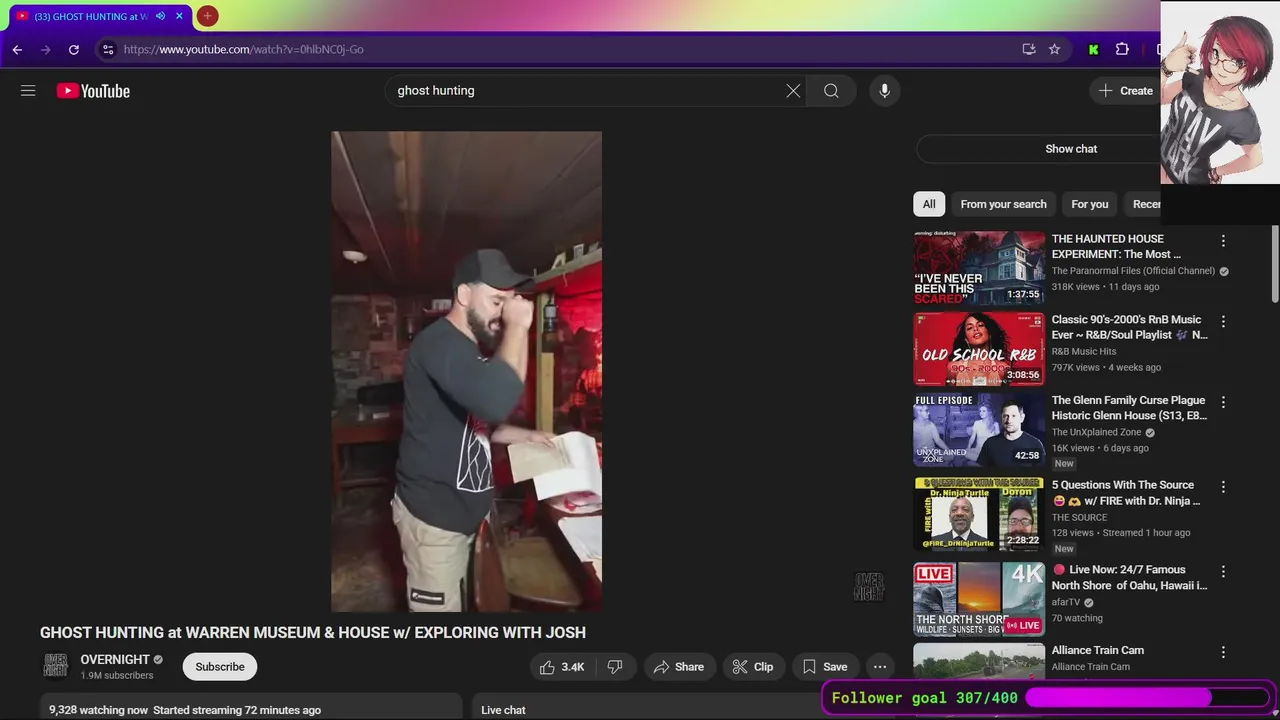Select the partially hidden Recently chip
The width and height of the screenshot is (1280, 720).
click(1143, 204)
